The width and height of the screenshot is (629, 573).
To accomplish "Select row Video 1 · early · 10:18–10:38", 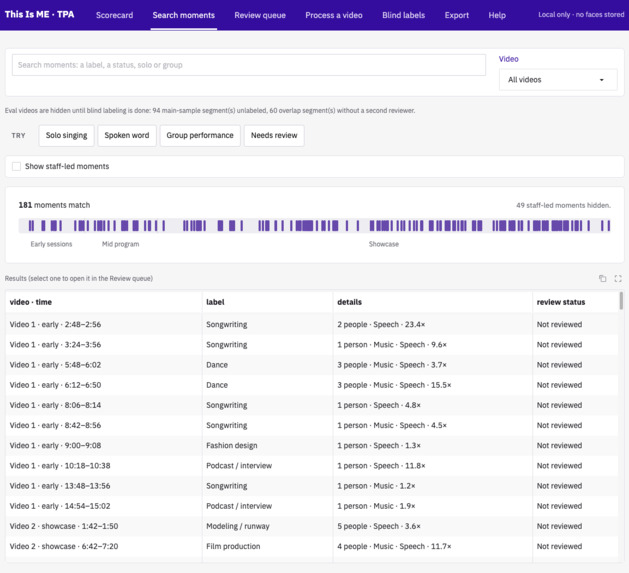I will 312,465.
